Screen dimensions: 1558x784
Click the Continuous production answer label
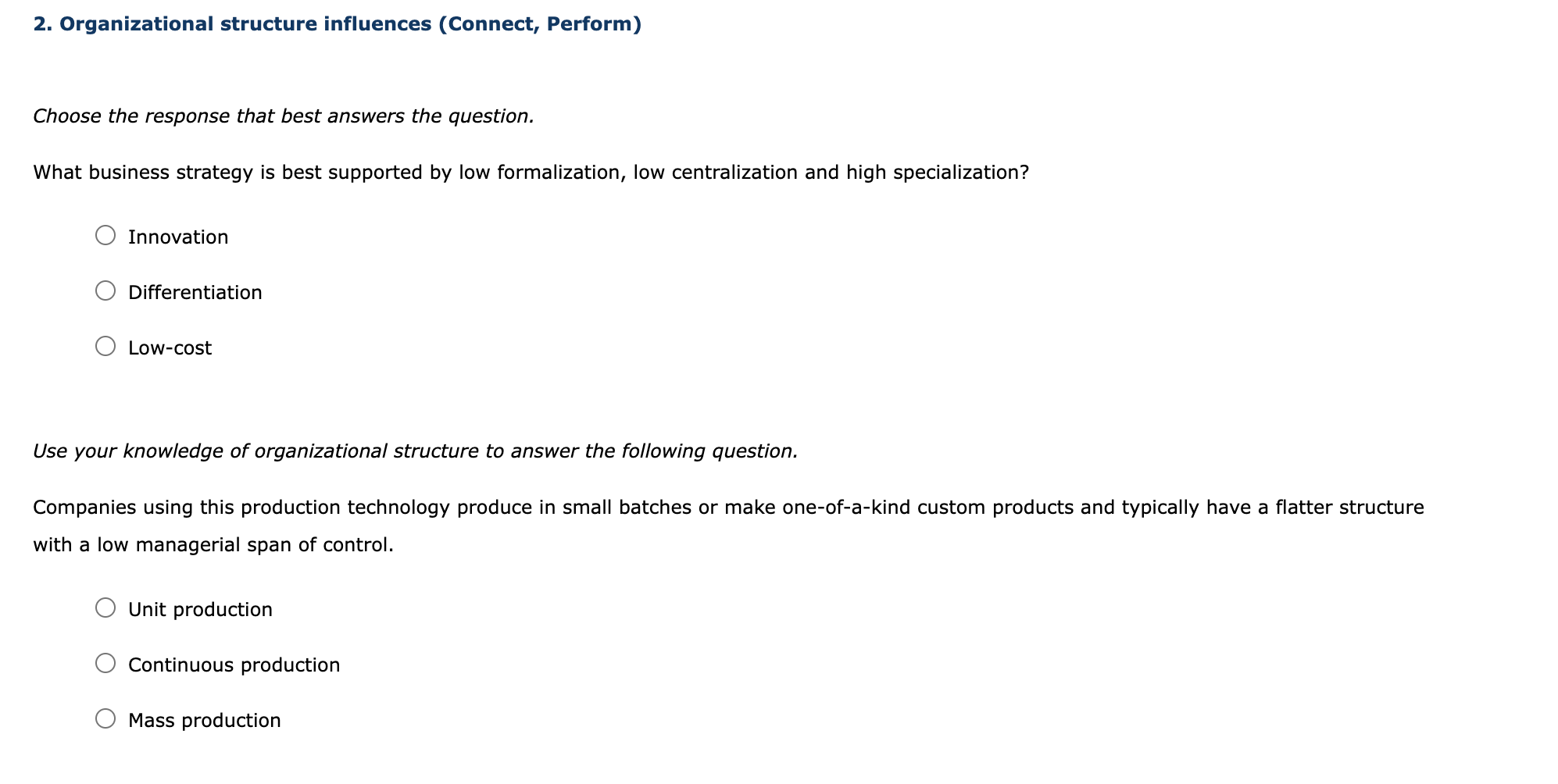click(x=234, y=665)
